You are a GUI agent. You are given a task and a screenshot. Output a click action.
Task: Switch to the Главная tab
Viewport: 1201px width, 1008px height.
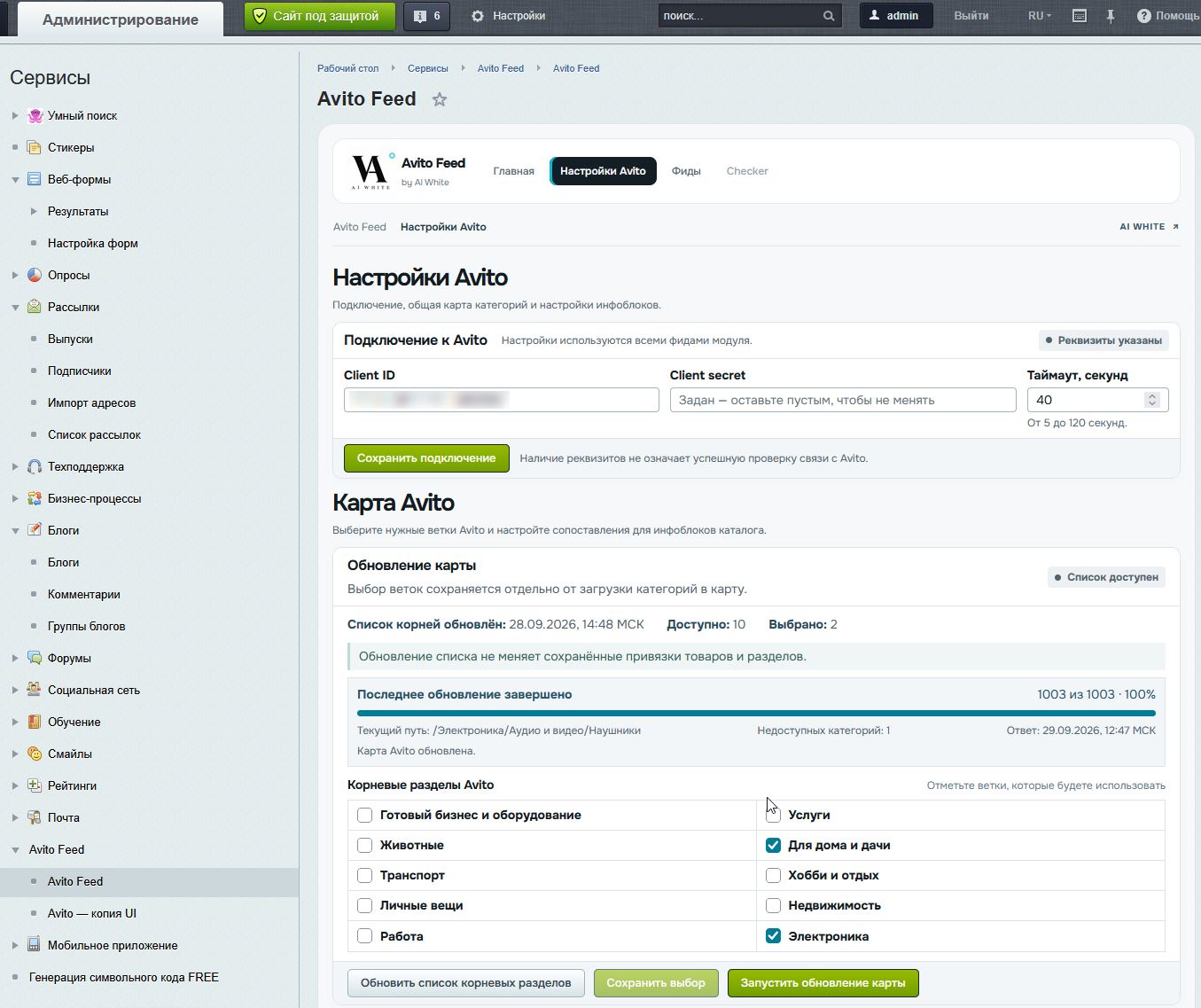pyautogui.click(x=514, y=171)
